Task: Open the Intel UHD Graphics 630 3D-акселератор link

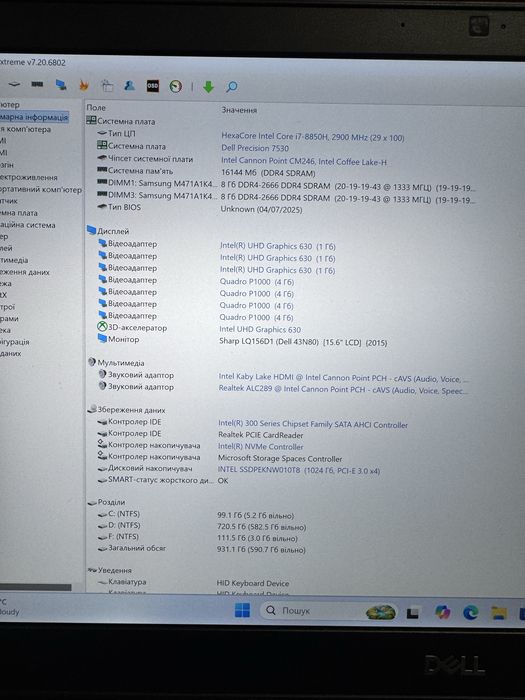Action: click(260, 329)
